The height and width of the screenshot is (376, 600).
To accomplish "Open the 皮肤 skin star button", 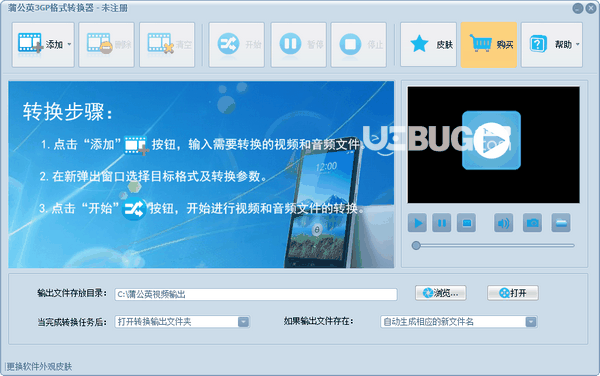I will 428,45.
